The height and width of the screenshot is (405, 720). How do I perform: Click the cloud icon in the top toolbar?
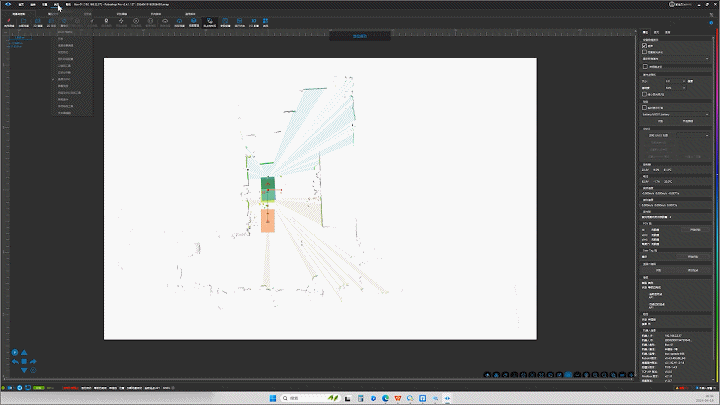(x=163, y=20)
